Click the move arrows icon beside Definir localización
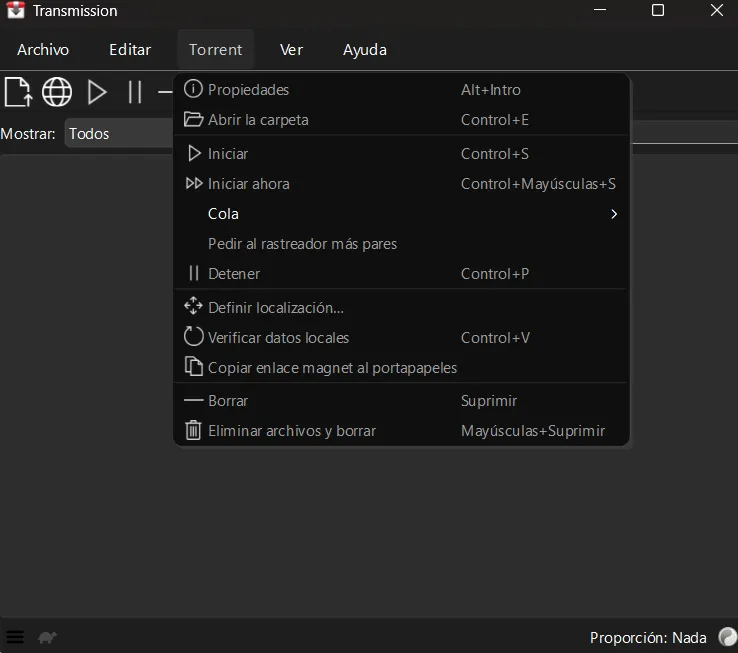Screen dimensions: 738x653 tap(193, 306)
